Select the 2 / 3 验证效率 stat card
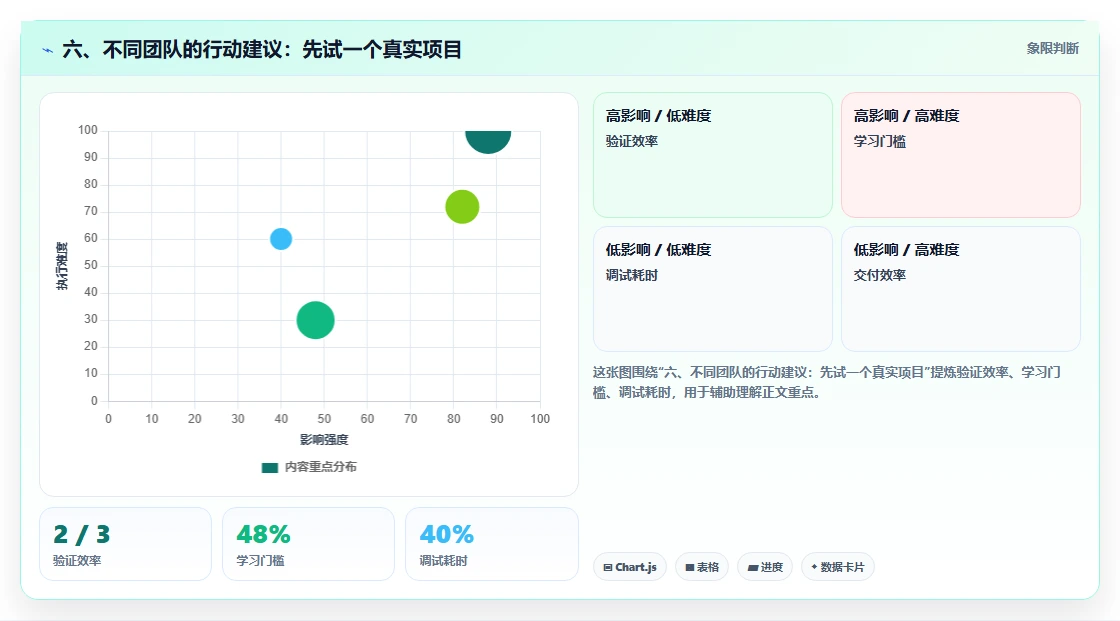Viewport: 1120px width, 621px height. (125, 544)
